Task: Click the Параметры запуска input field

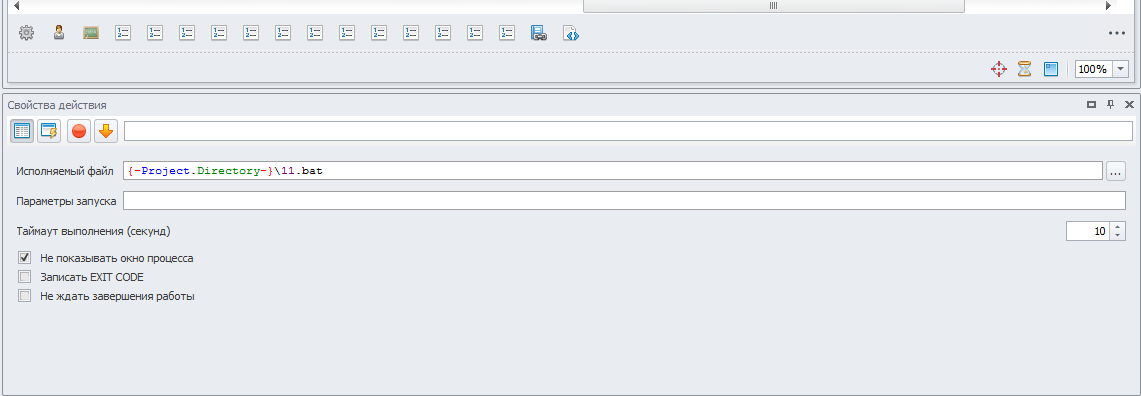Action: [624, 201]
